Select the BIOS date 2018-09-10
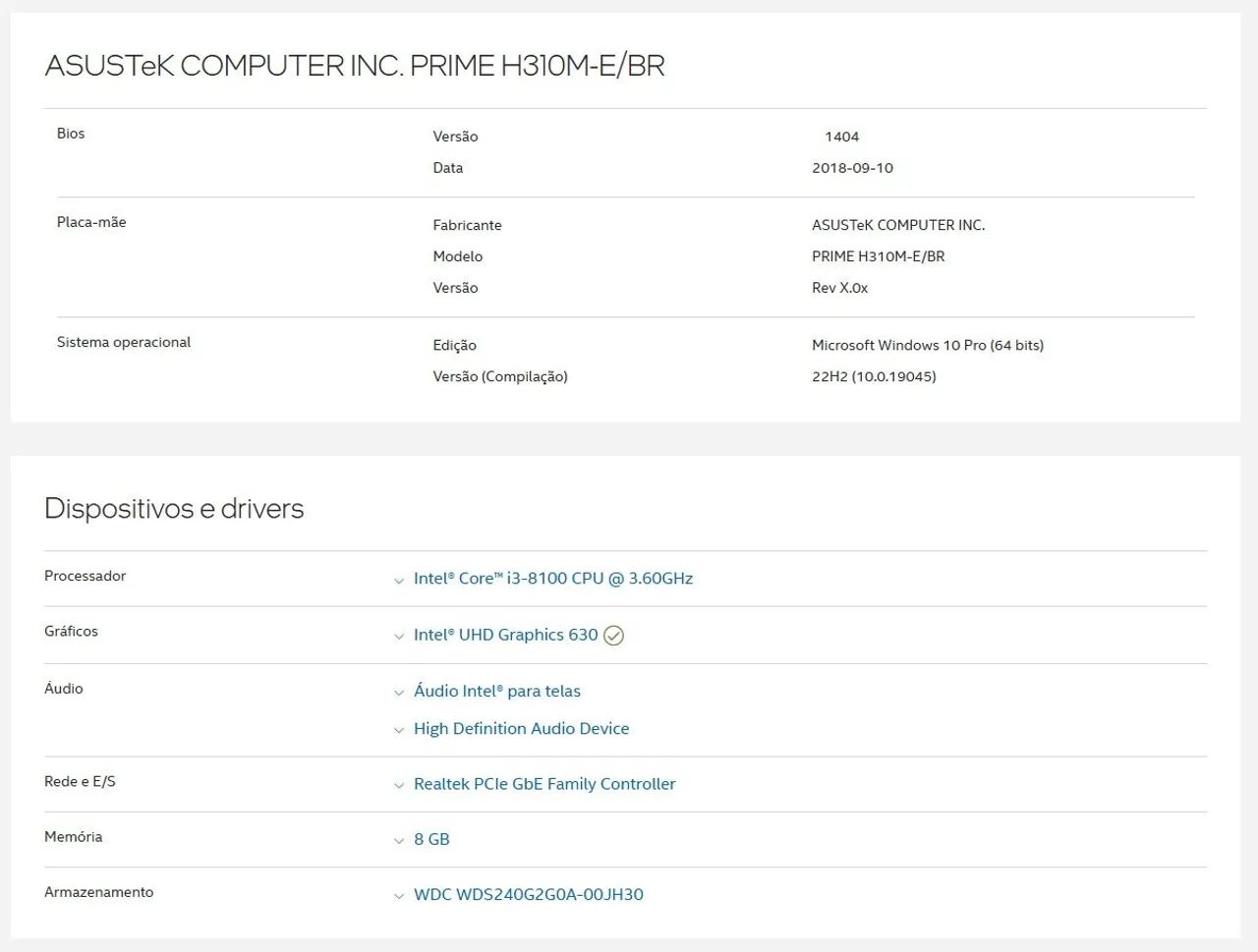 coord(852,168)
